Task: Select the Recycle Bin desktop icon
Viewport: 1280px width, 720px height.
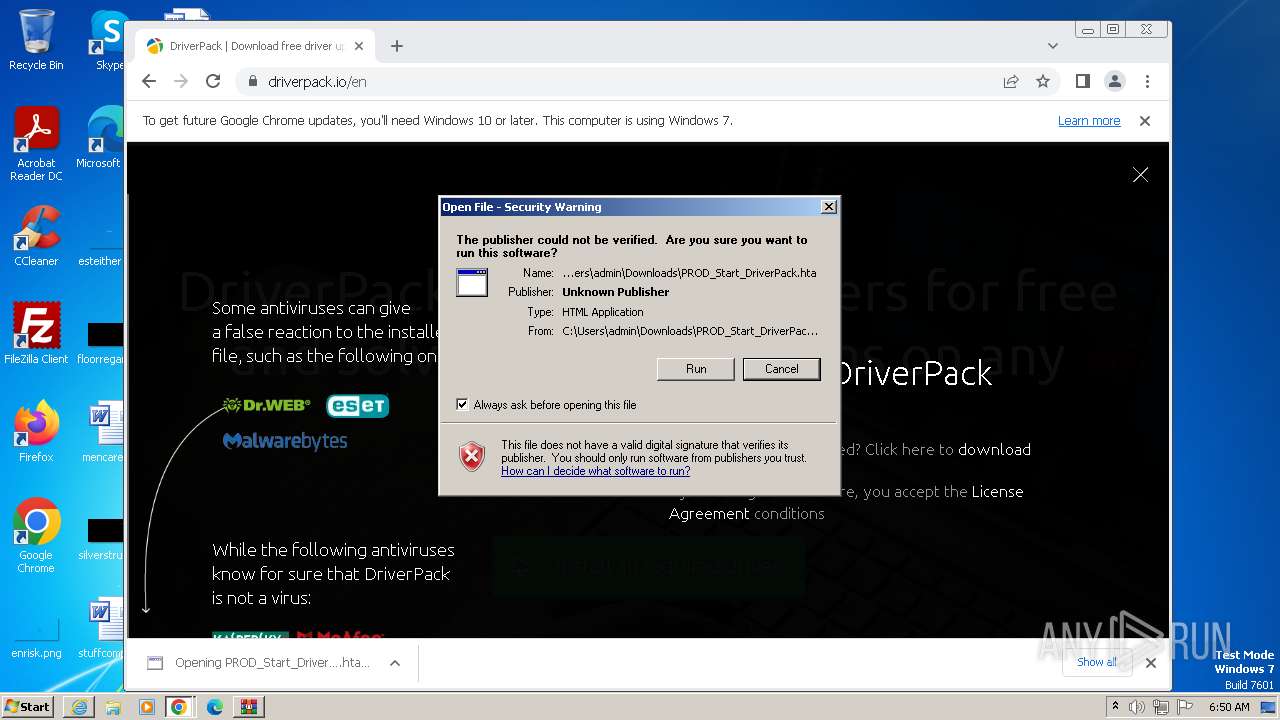Action: 36,40
